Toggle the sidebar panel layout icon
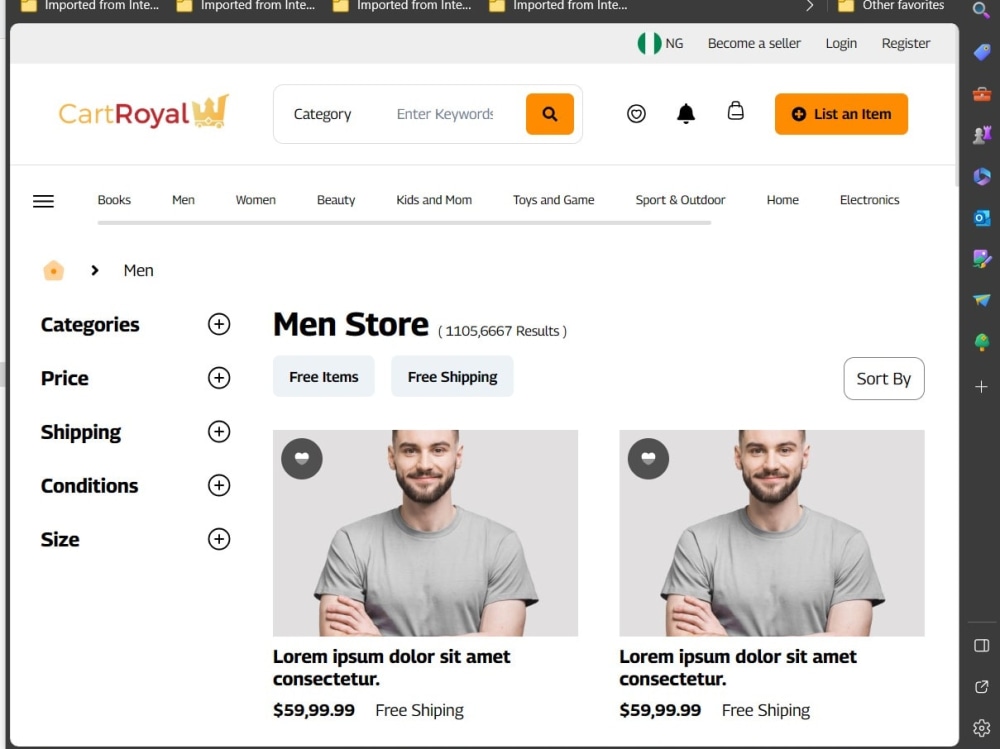Screen dimensions: 1000x749 [982, 646]
